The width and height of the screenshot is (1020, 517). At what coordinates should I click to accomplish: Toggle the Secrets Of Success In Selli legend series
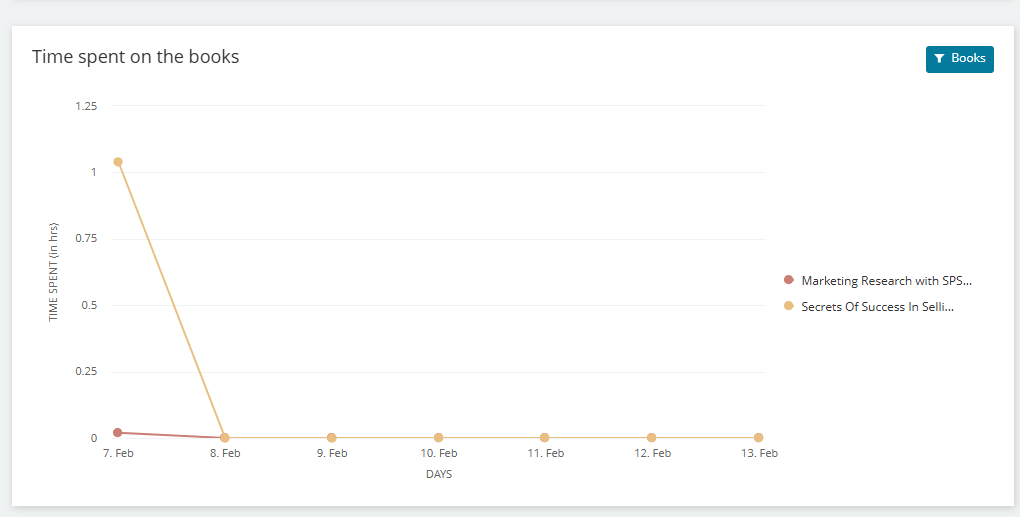[x=877, y=307]
